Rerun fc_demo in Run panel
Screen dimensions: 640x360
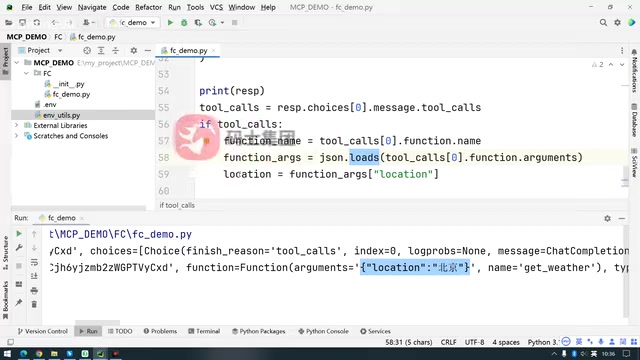pyautogui.click(x=19, y=234)
